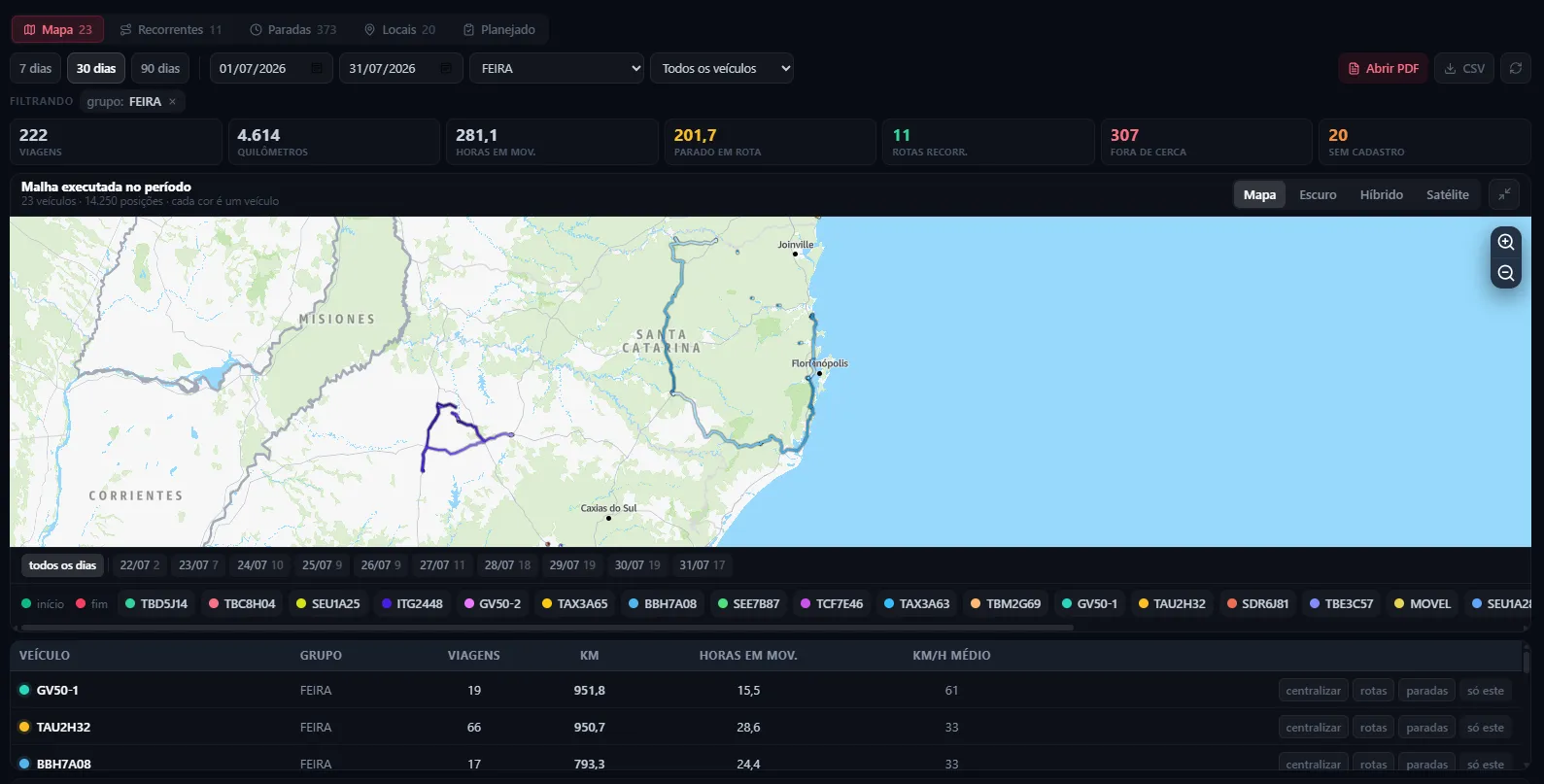Toggle vehicle MOVEL legend chip
The width and height of the screenshot is (1544, 784).
coord(1422,603)
